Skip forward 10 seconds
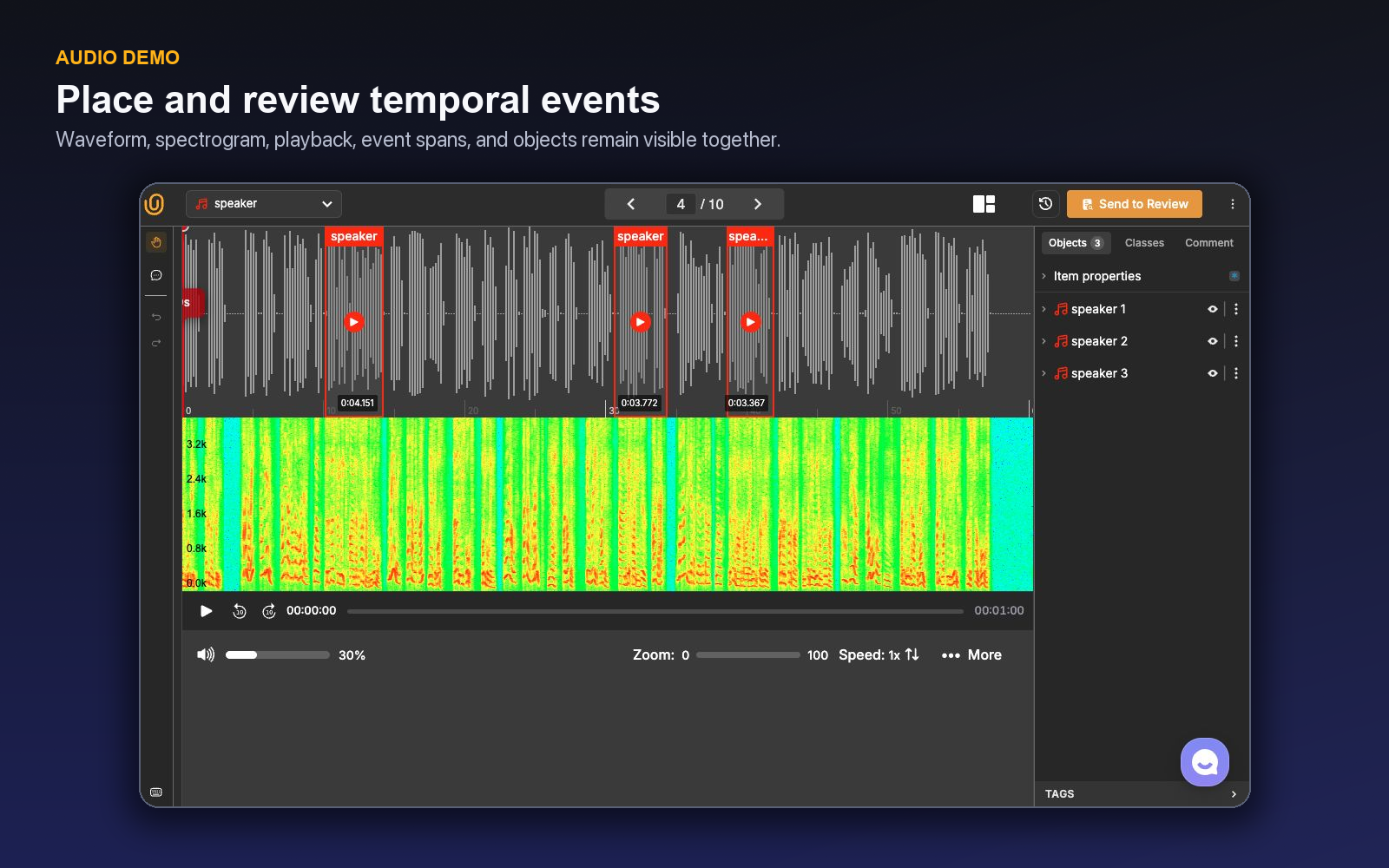 (x=269, y=611)
